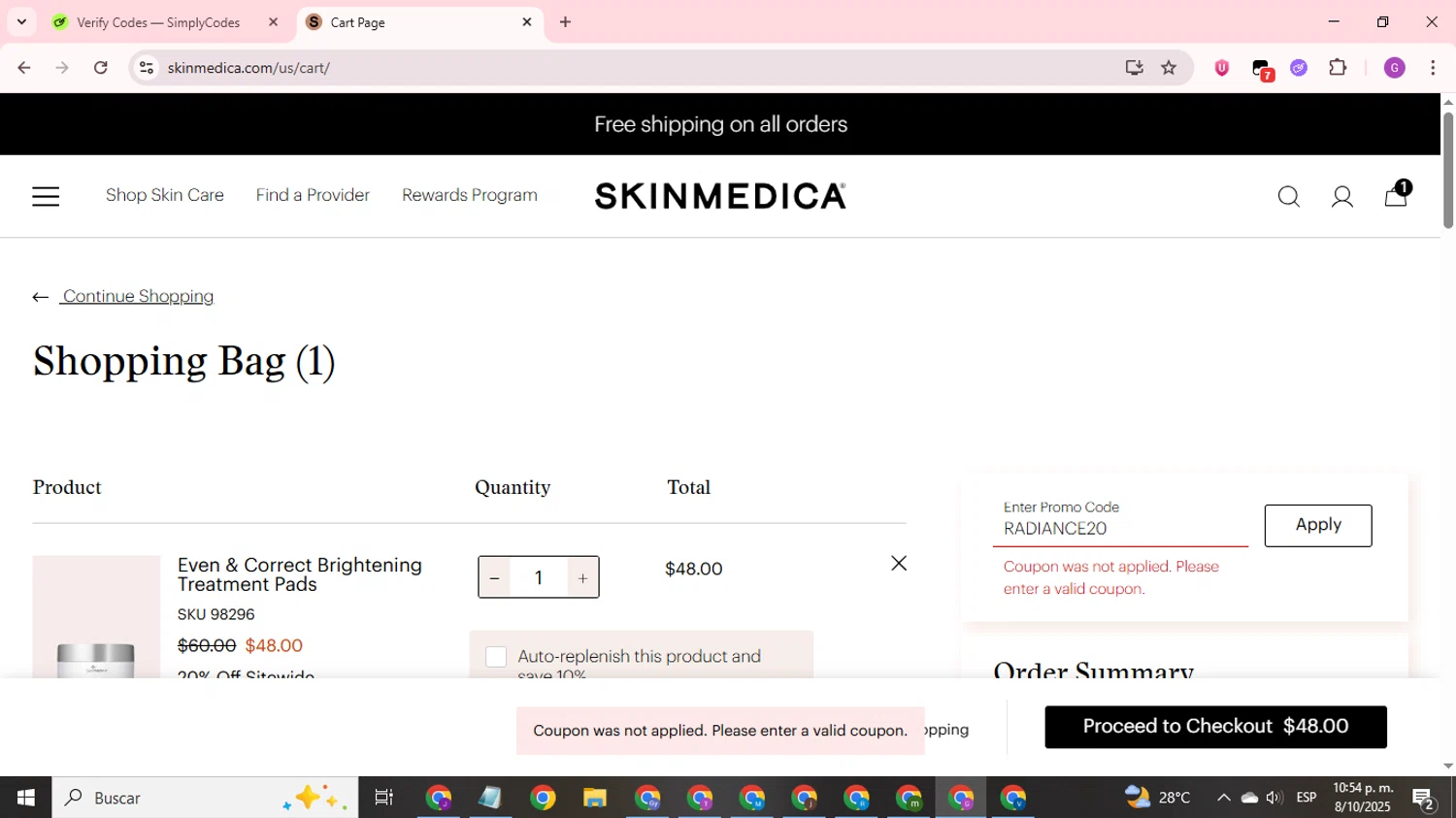Expand the tab search dropdown
Image resolution: width=1456 pixels, height=818 pixels.
click(21, 21)
